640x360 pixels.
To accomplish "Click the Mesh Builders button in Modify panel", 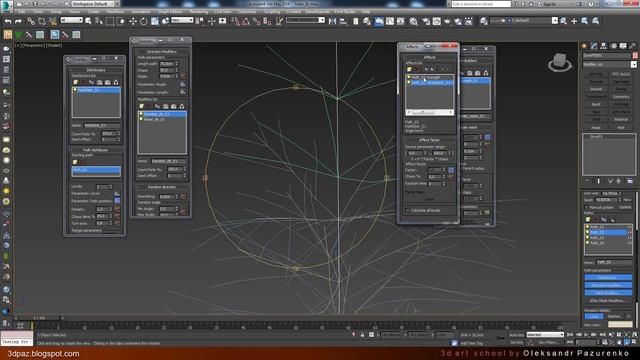I will pos(608,293).
